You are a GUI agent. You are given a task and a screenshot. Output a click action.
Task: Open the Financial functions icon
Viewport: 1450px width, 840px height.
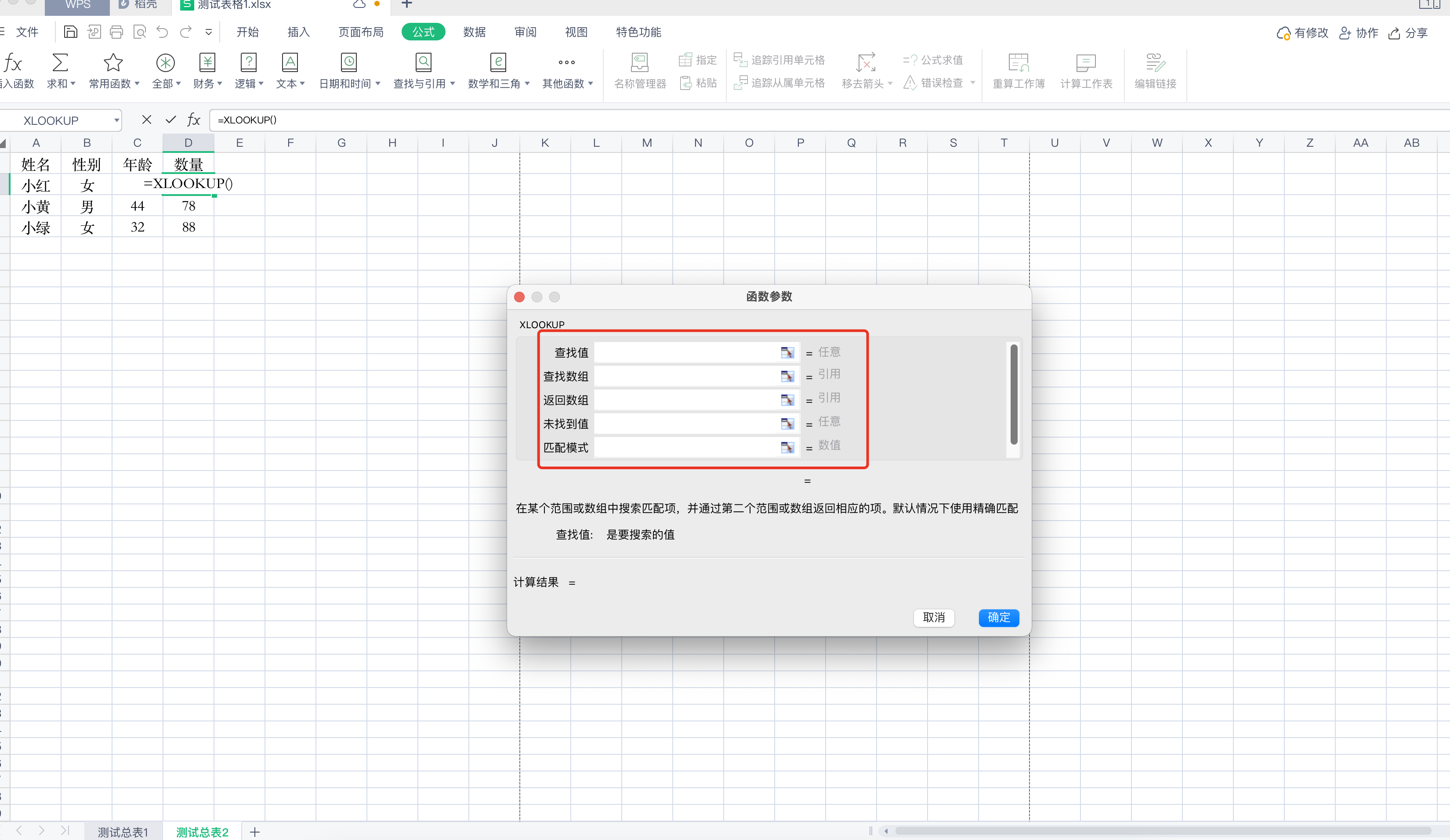coord(207,62)
